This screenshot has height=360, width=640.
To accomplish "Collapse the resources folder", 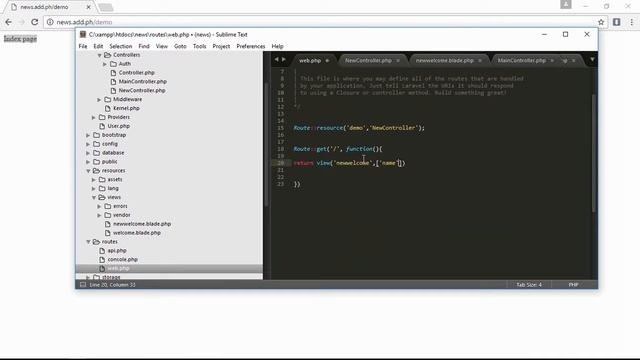I will pyautogui.click(x=88, y=171).
